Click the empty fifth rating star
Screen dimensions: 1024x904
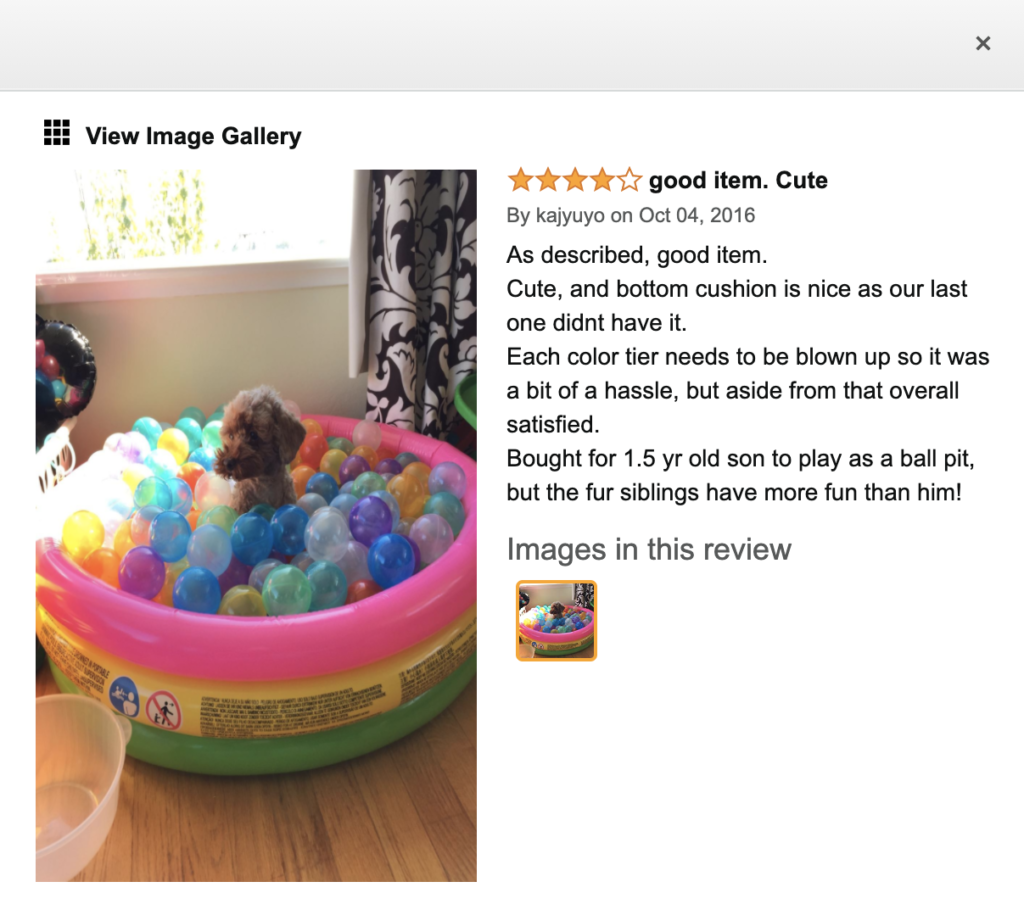629,181
